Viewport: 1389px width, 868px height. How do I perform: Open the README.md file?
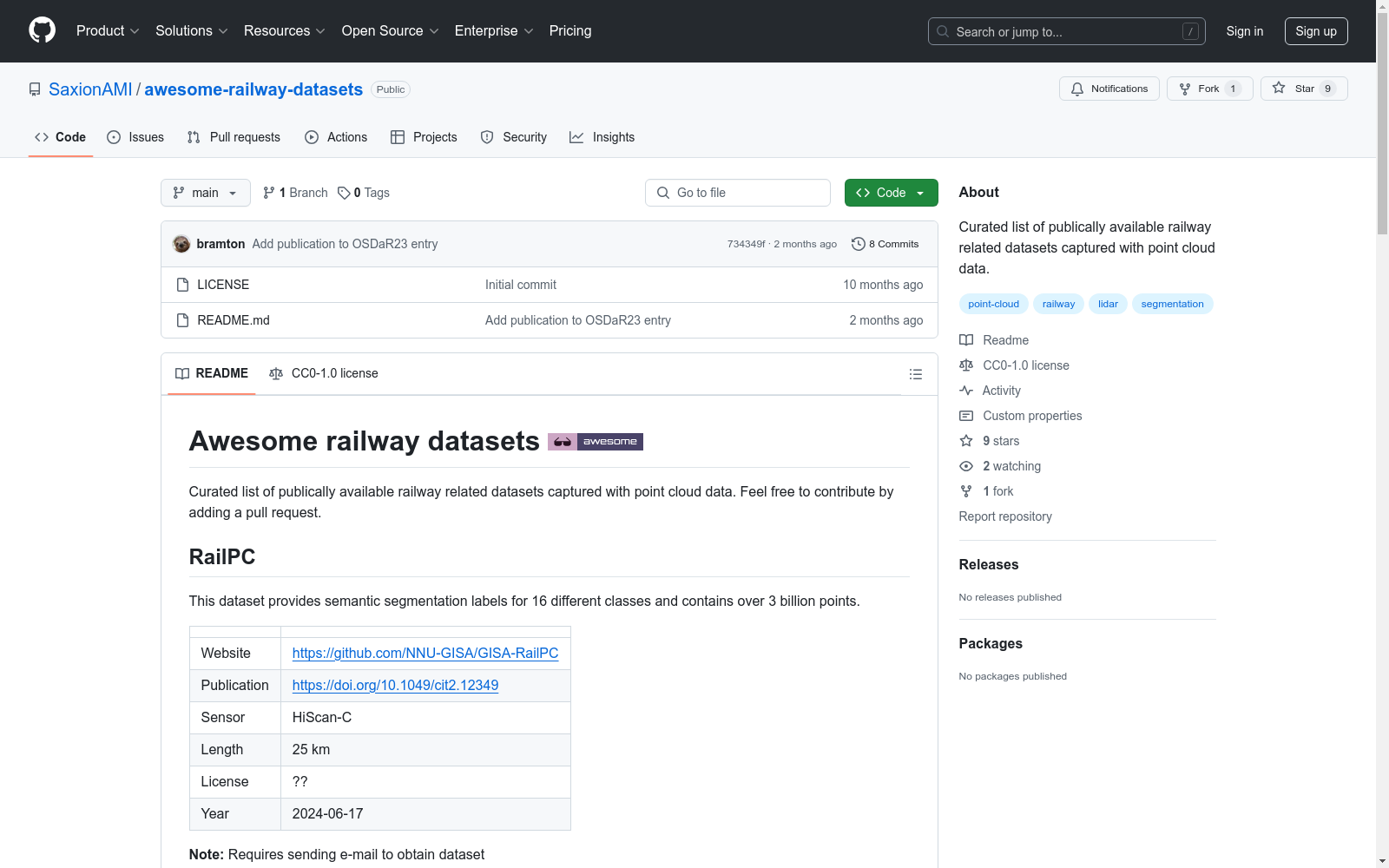[234, 320]
